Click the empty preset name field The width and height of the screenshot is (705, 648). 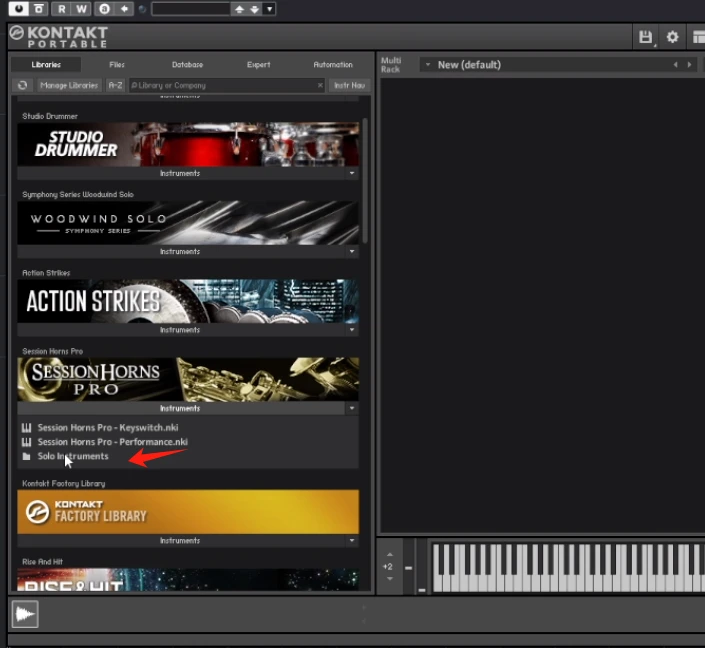(x=191, y=9)
